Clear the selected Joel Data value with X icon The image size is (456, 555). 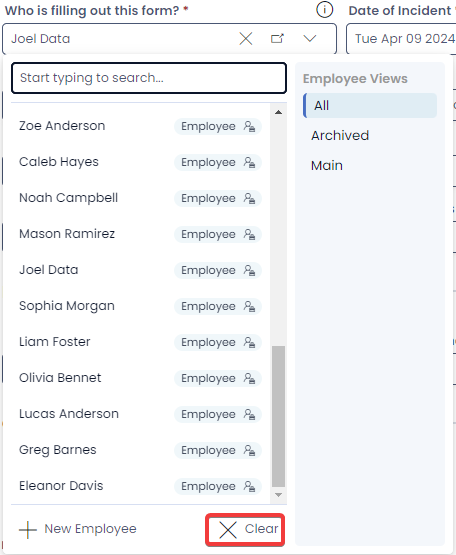point(246,39)
